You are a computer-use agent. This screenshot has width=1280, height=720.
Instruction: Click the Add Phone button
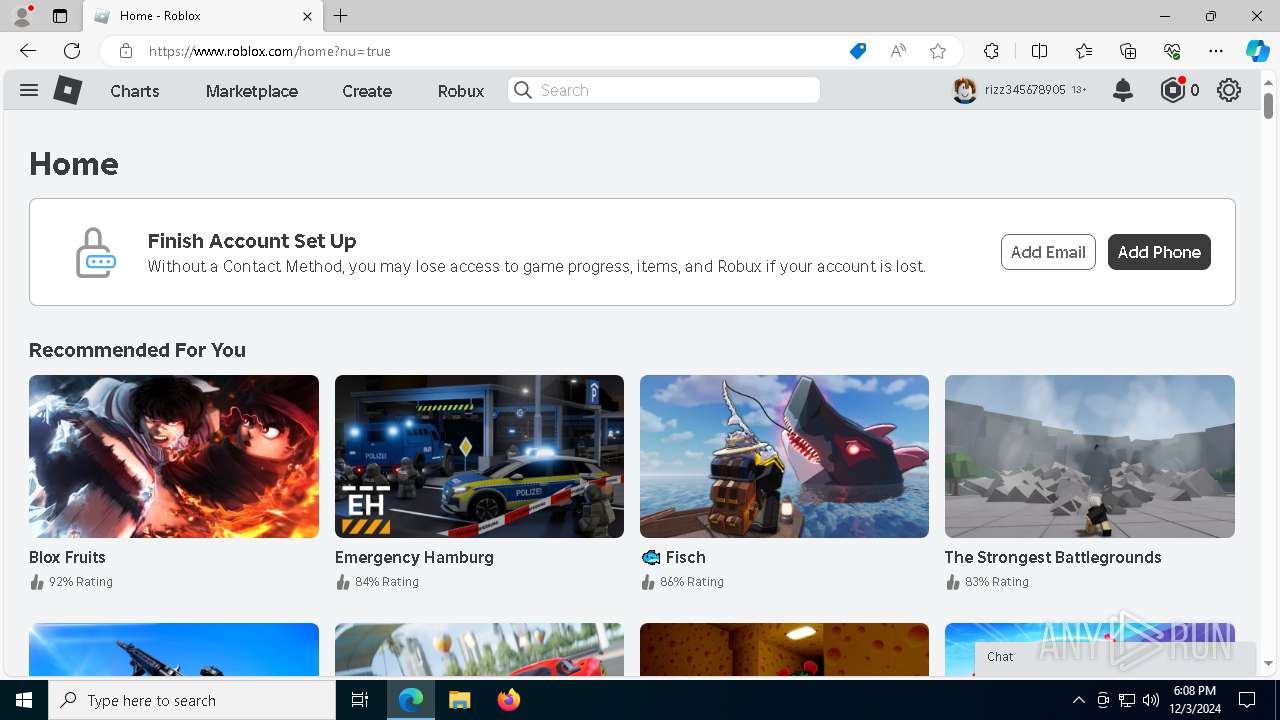coord(1159,252)
